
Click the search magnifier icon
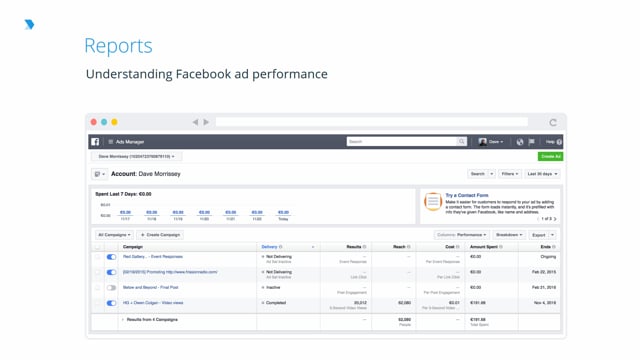(x=461, y=141)
